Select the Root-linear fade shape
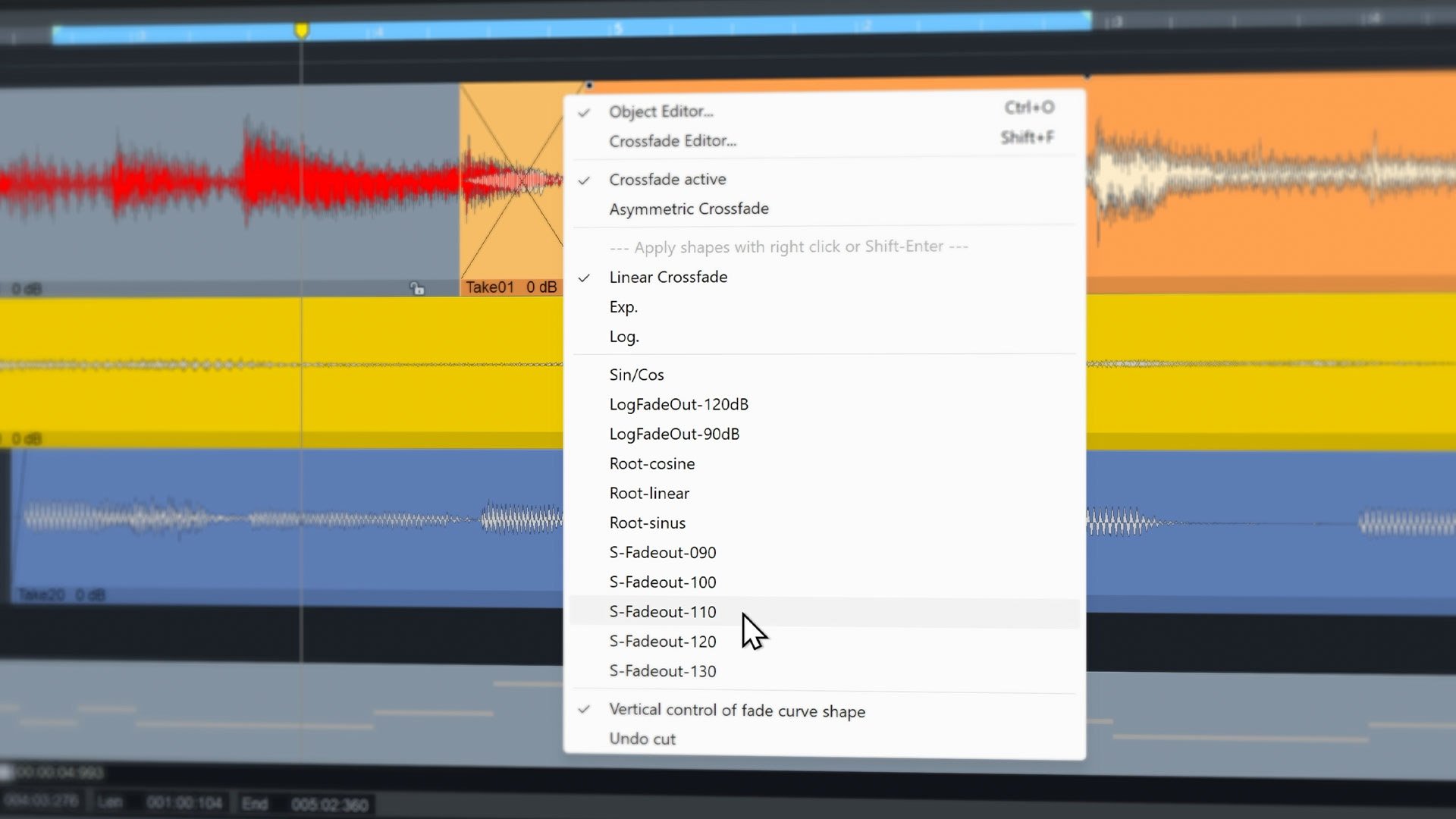 tap(649, 493)
